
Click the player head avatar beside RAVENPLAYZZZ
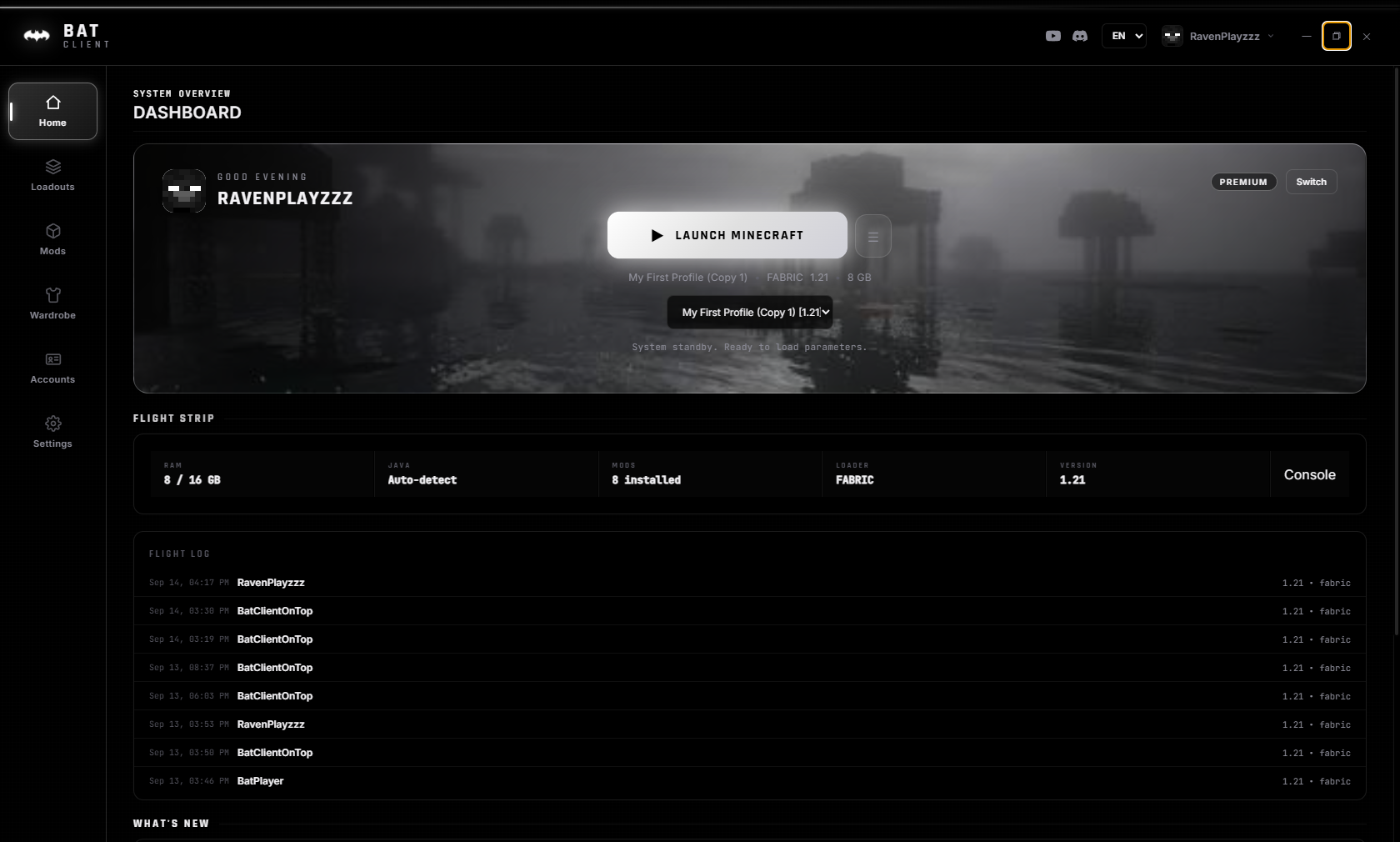183,190
